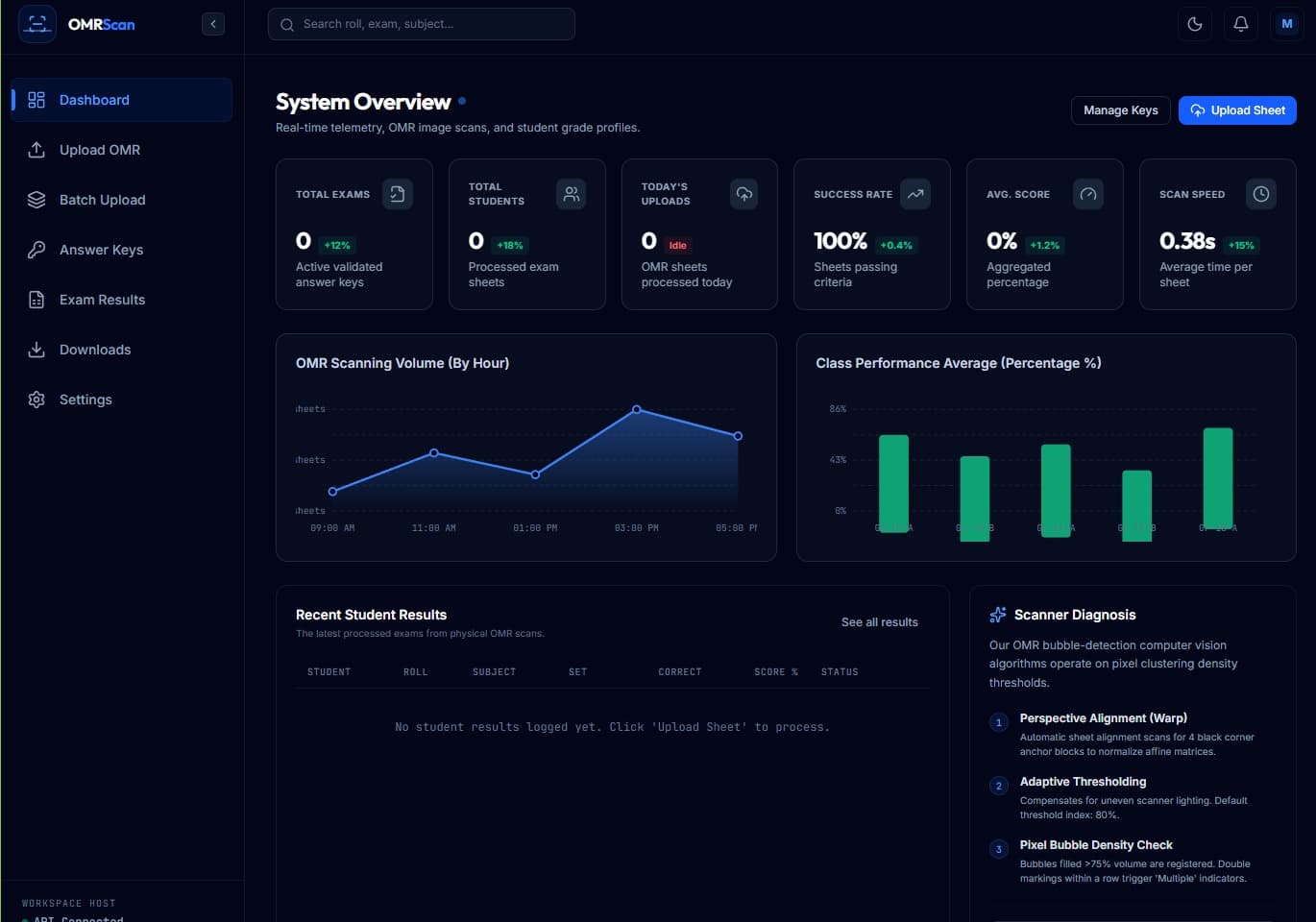Image resolution: width=1316 pixels, height=922 pixels.
Task: Navigate to Answer Keys
Action: pos(122,250)
